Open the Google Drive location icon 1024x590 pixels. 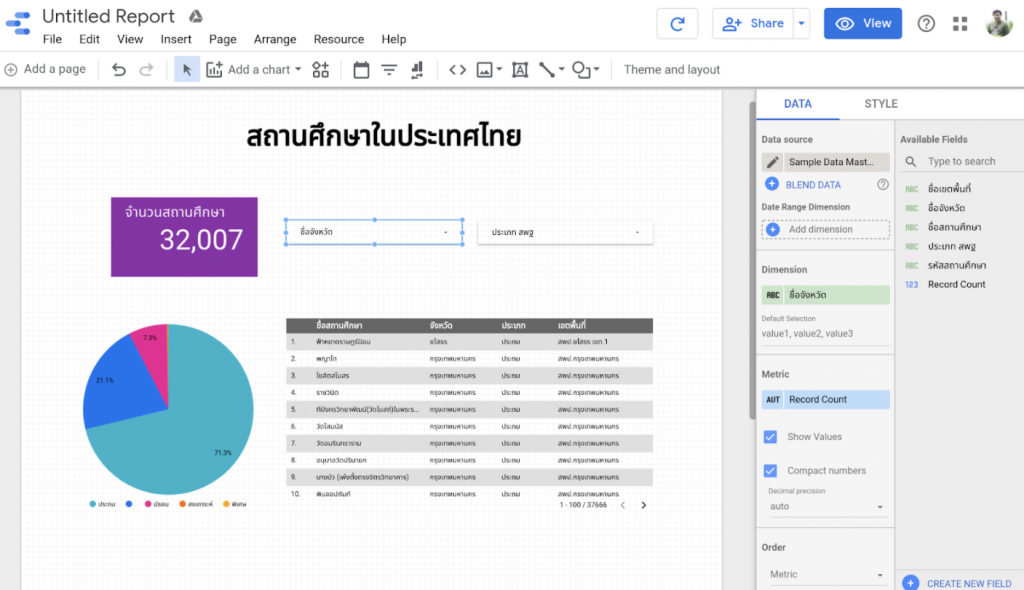tap(195, 16)
